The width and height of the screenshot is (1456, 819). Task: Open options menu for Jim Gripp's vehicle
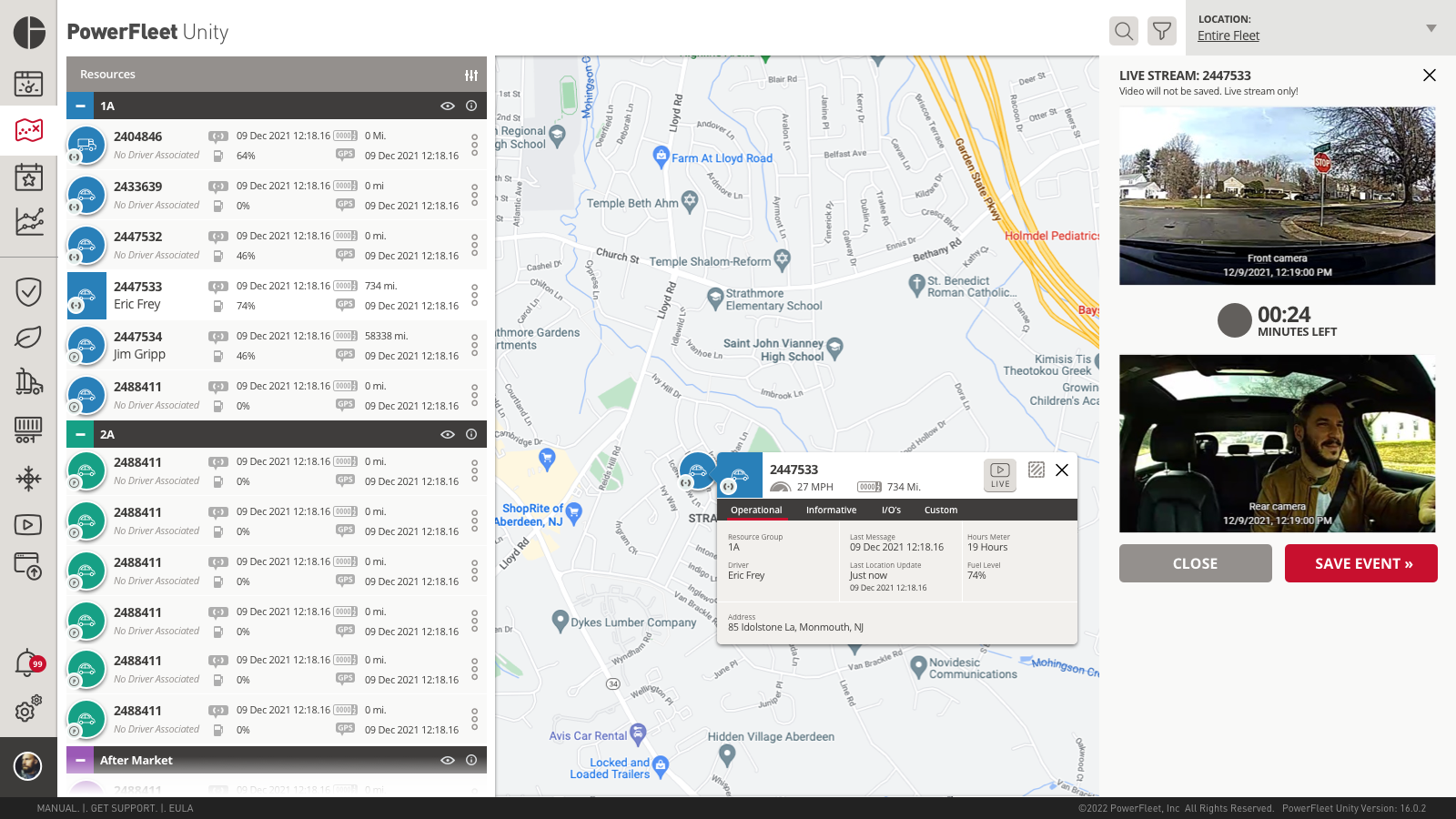[474, 345]
